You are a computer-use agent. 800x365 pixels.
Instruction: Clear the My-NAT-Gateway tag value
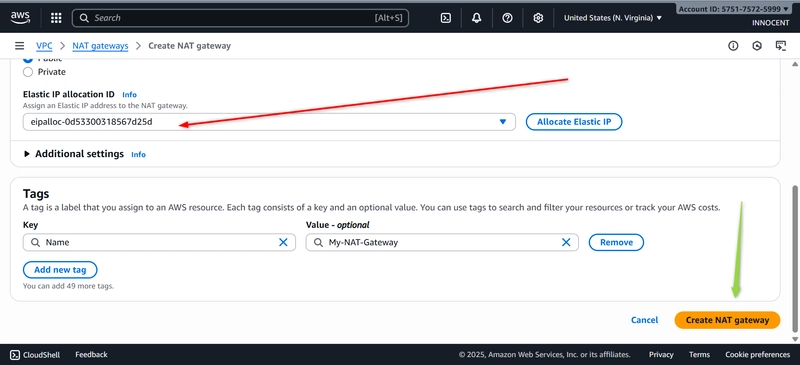pyautogui.click(x=566, y=242)
